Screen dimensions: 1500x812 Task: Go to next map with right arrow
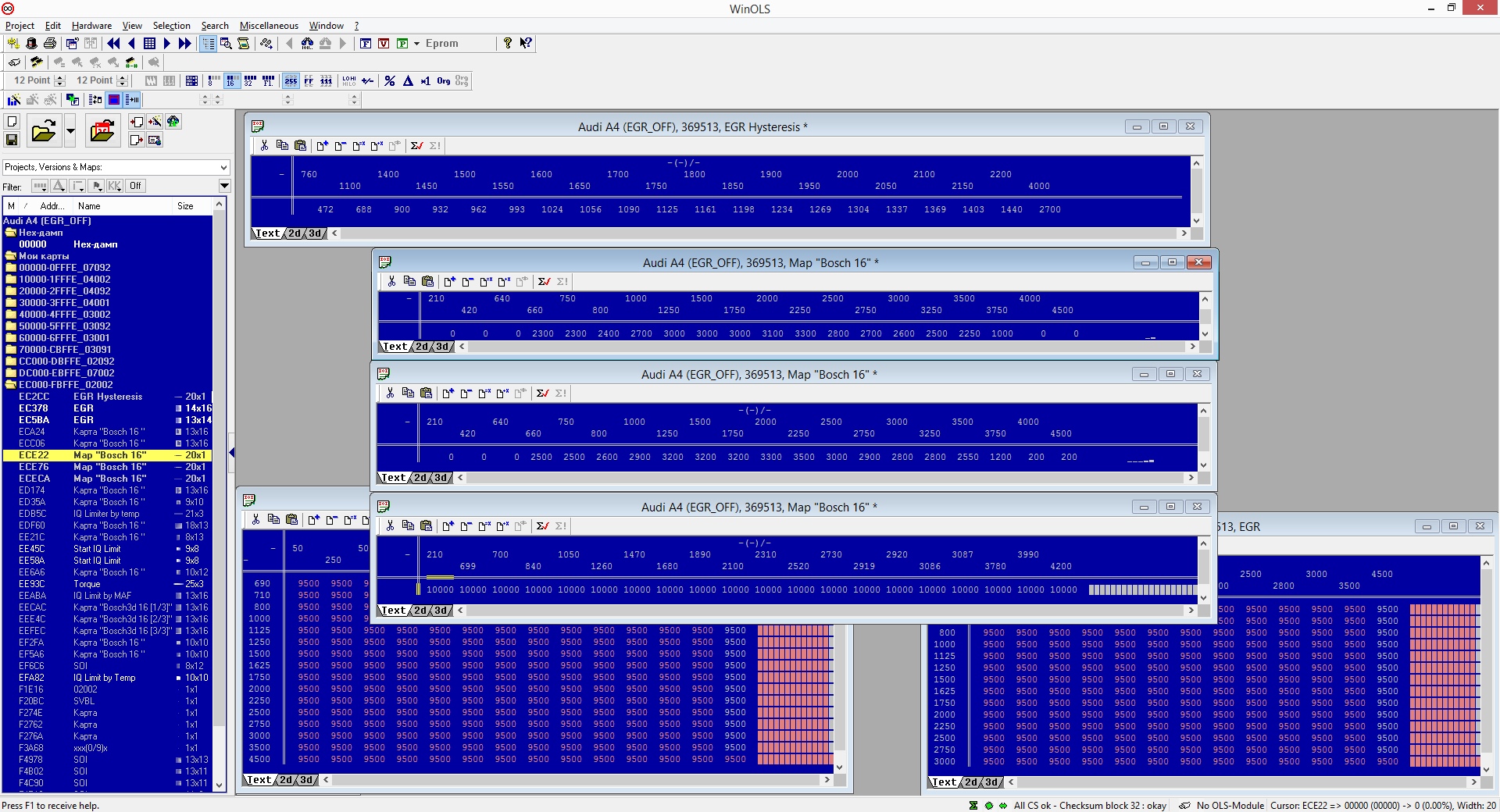166,44
